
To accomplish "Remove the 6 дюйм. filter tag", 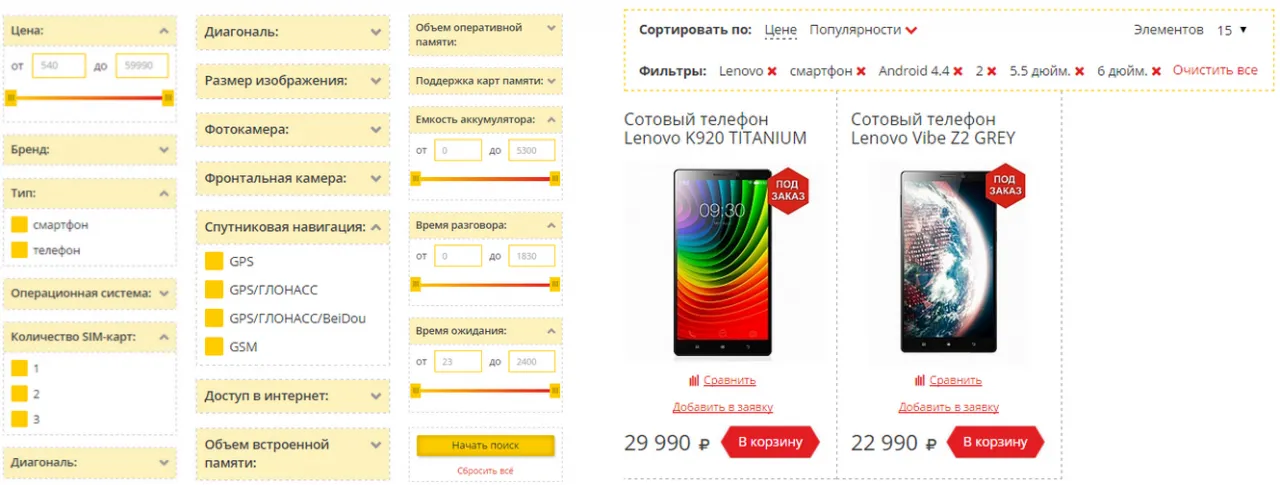I will pos(1156,72).
